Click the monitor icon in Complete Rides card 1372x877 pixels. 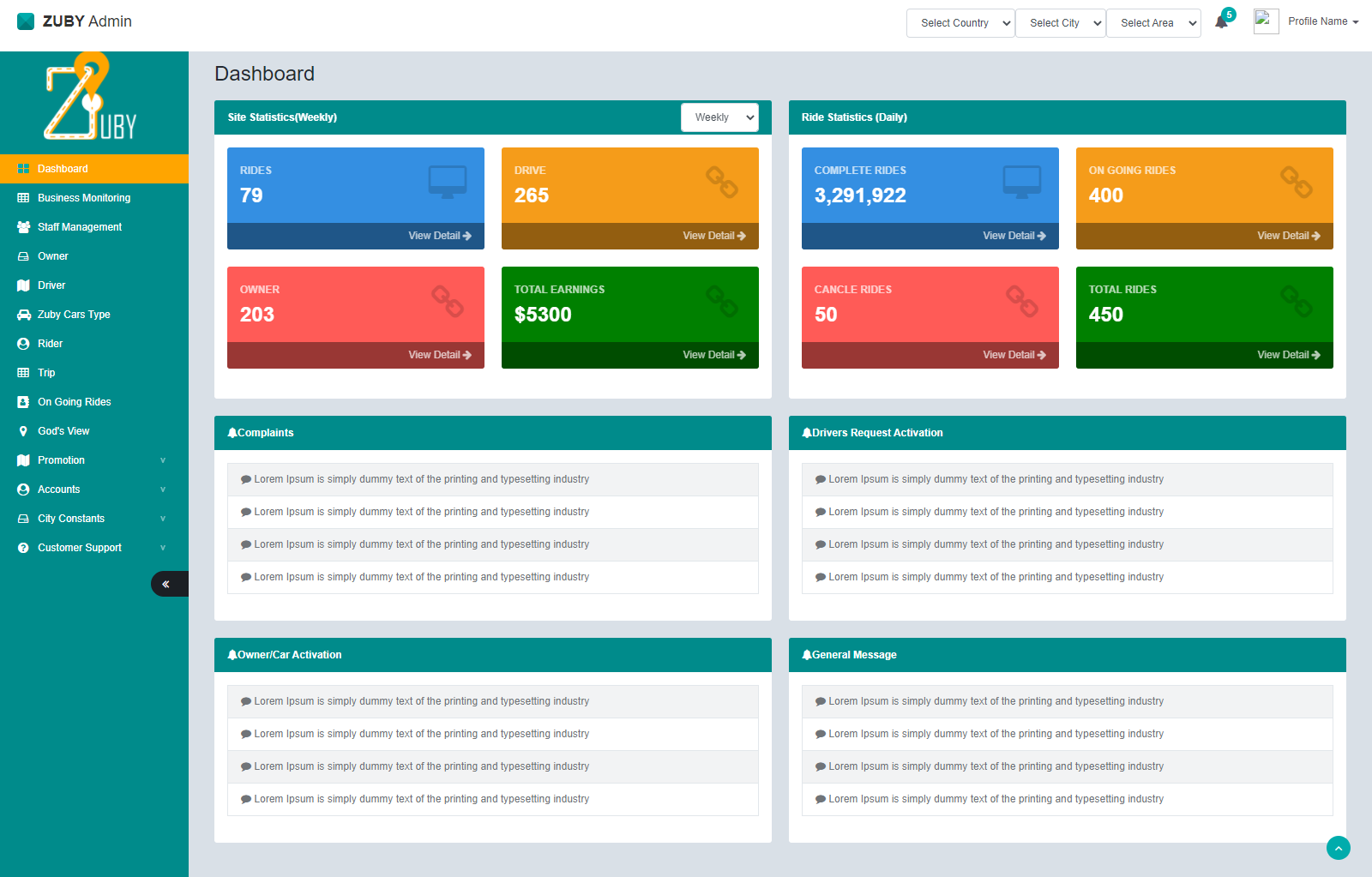pyautogui.click(x=1021, y=182)
